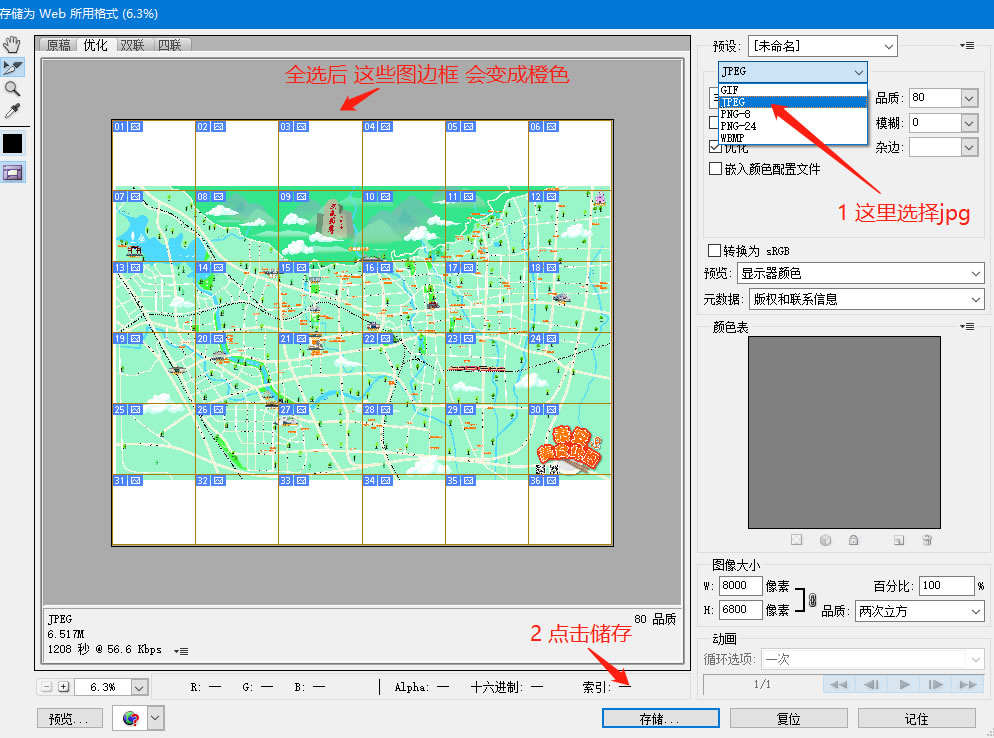Screen dimensions: 994x738
Task: Click the browser preview globe icon
Action: tap(131, 718)
